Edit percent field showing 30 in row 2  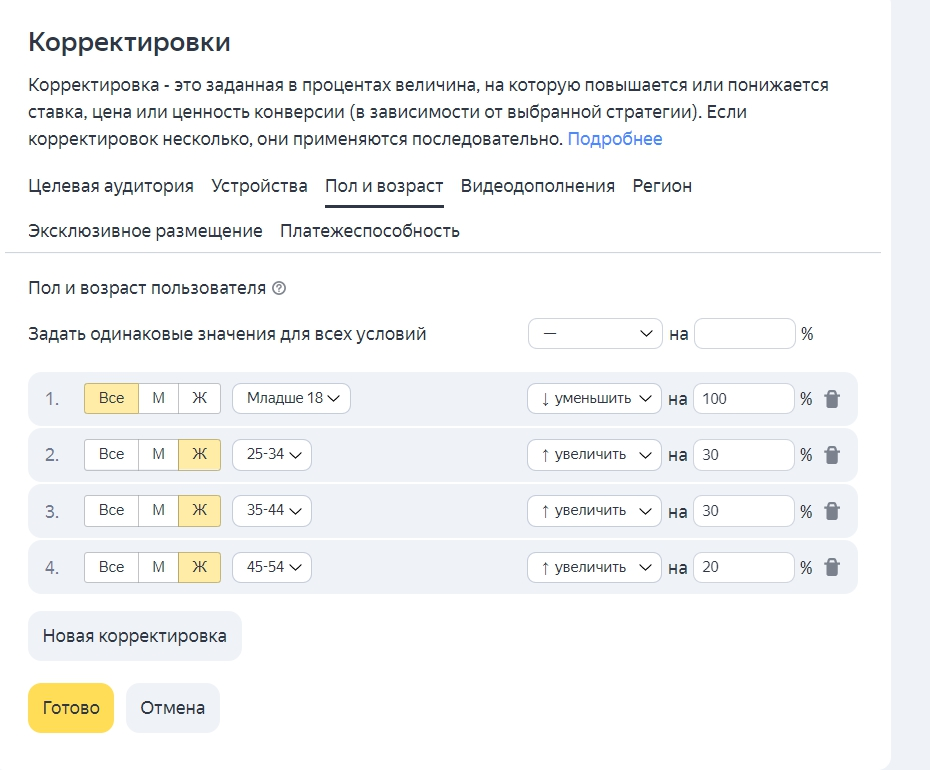click(744, 455)
